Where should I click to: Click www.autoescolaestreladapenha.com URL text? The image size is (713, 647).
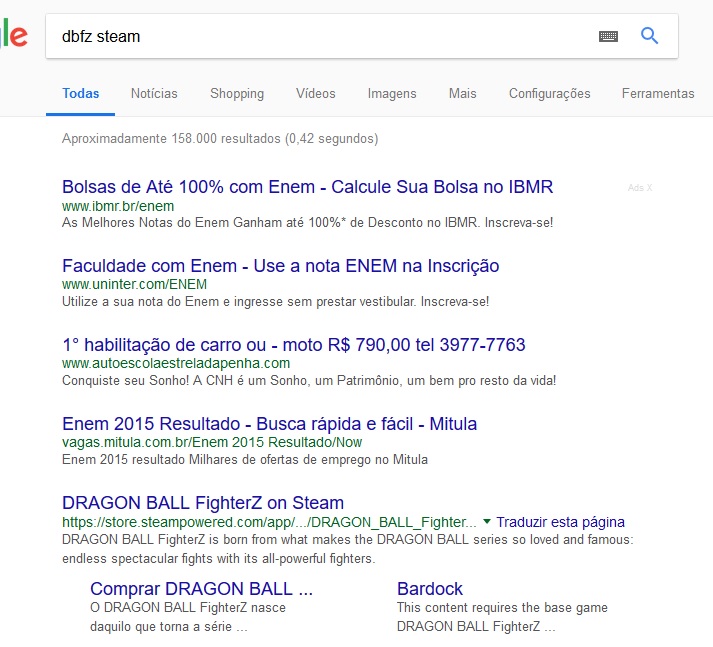176,363
